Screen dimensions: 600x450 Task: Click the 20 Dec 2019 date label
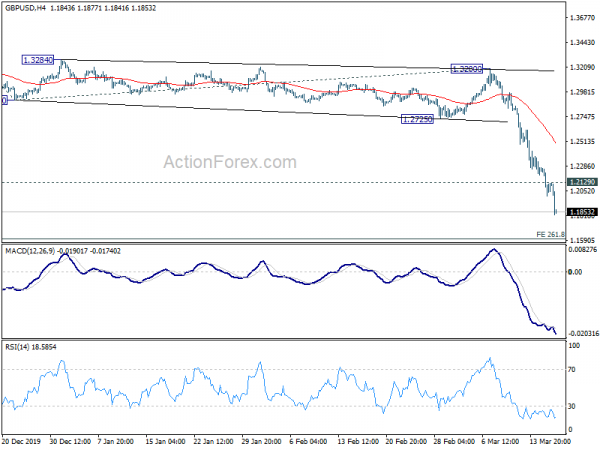[23, 441]
